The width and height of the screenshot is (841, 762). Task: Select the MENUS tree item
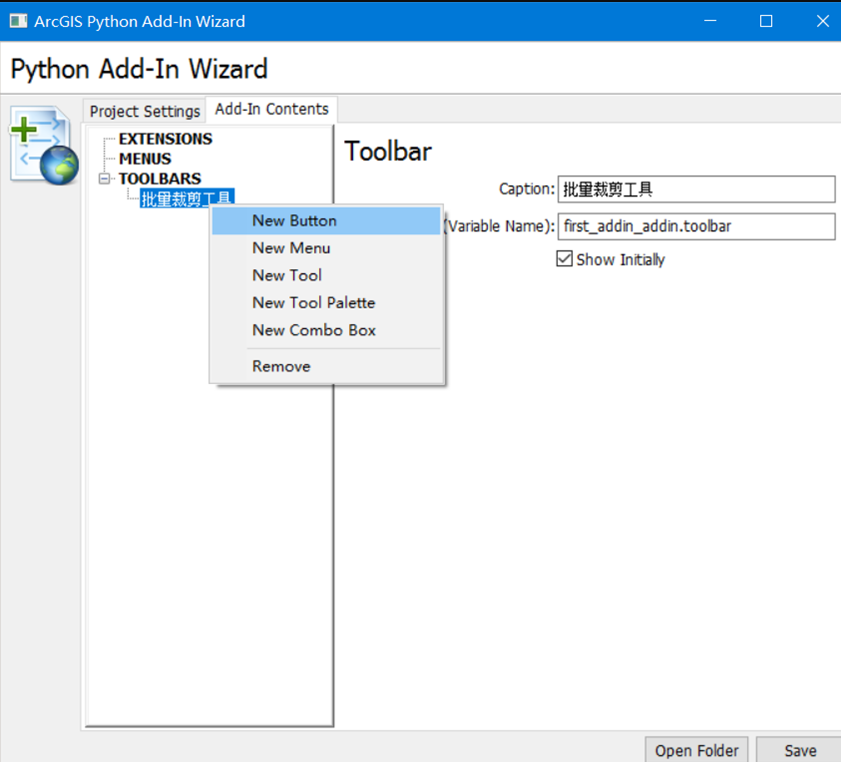pyautogui.click(x=145, y=159)
